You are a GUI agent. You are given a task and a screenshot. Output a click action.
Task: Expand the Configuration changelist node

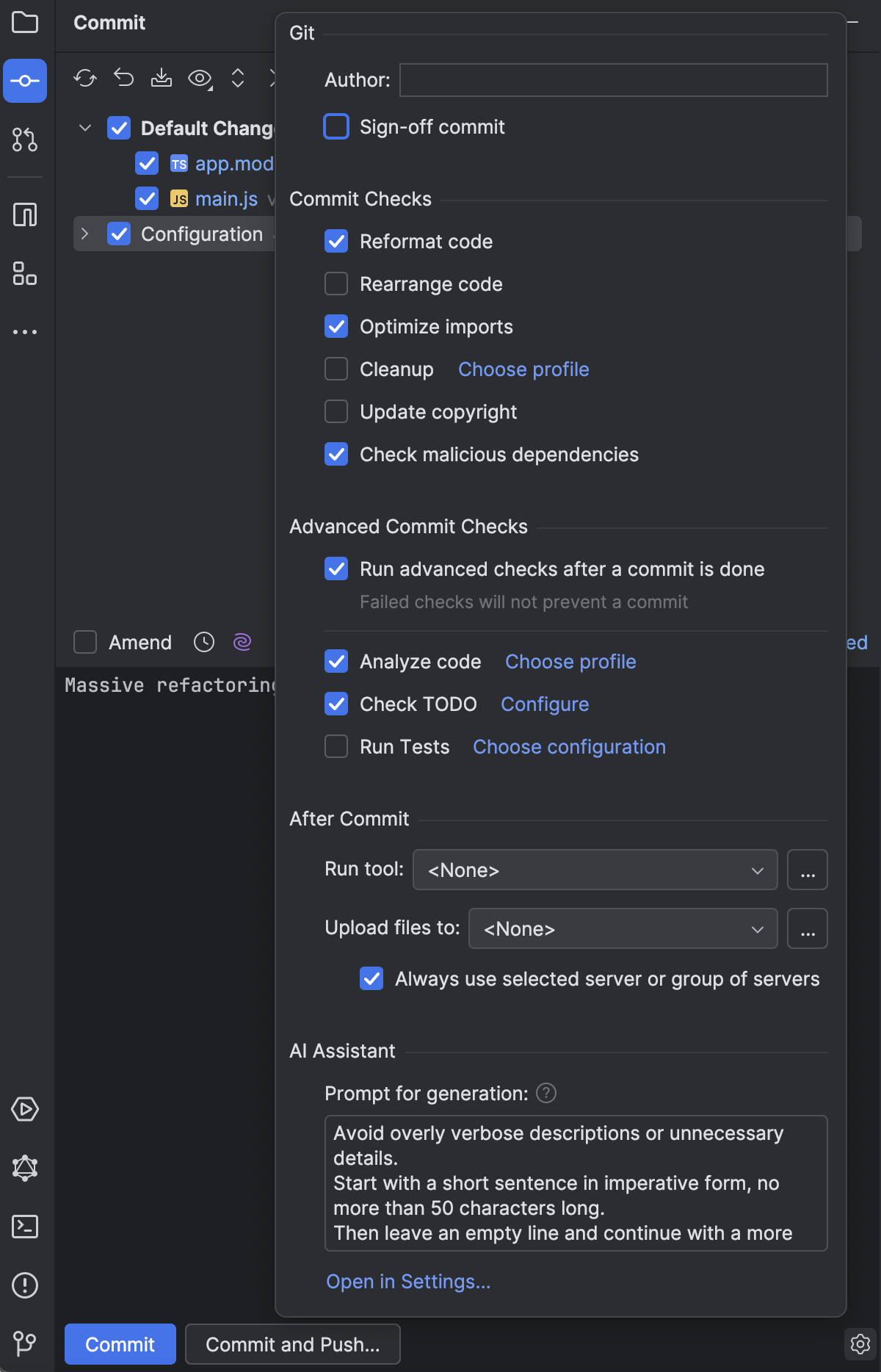[x=85, y=234]
